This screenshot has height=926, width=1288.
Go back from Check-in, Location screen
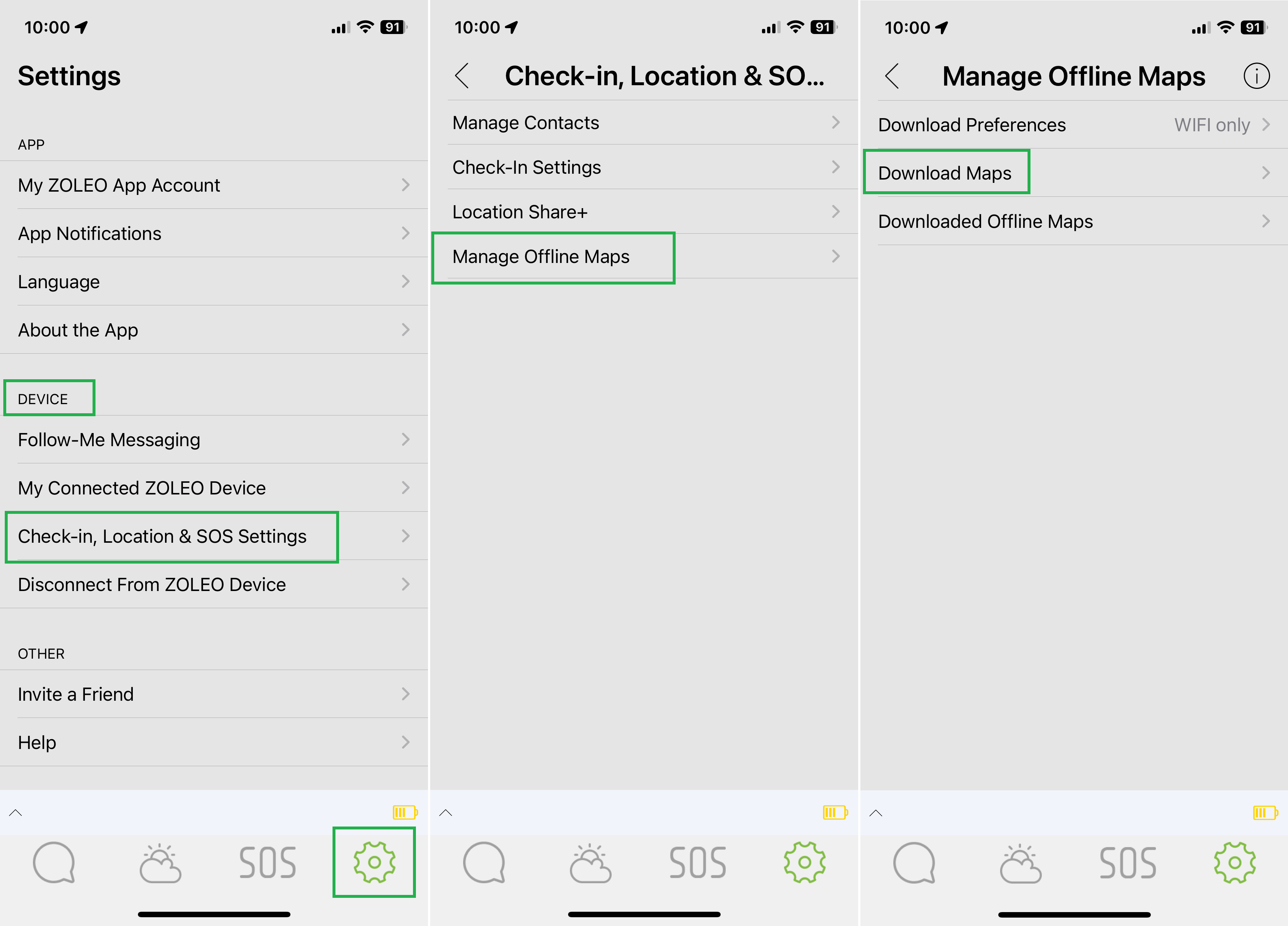[x=462, y=75]
